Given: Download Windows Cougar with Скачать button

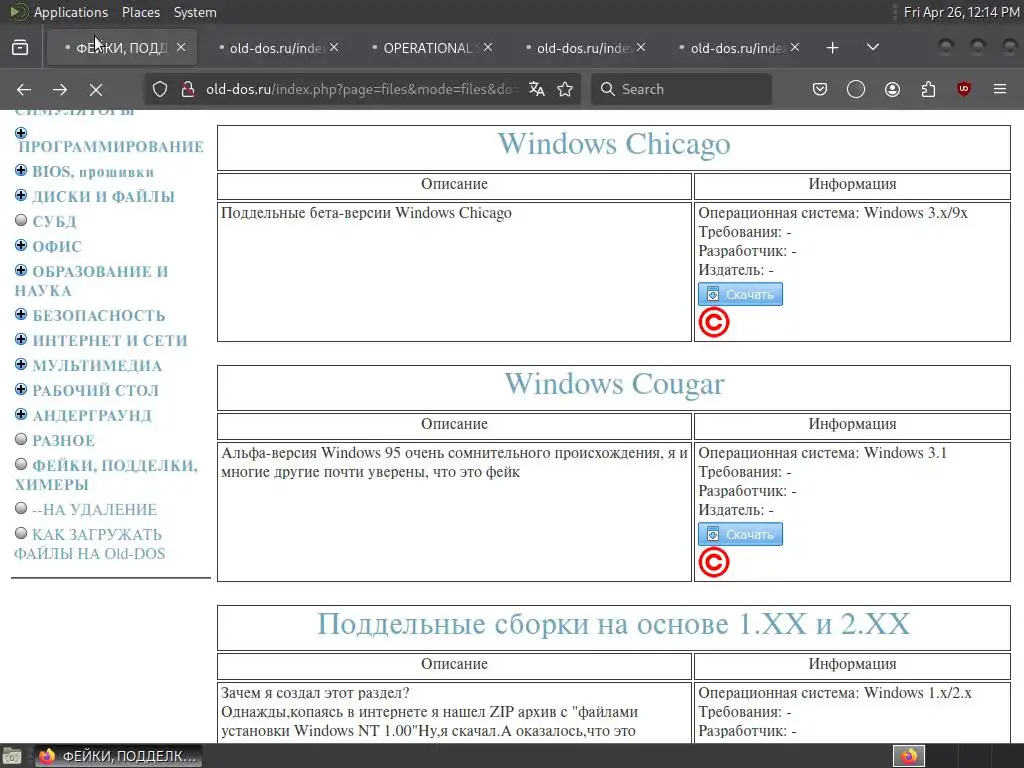Looking at the screenshot, I should coord(740,534).
